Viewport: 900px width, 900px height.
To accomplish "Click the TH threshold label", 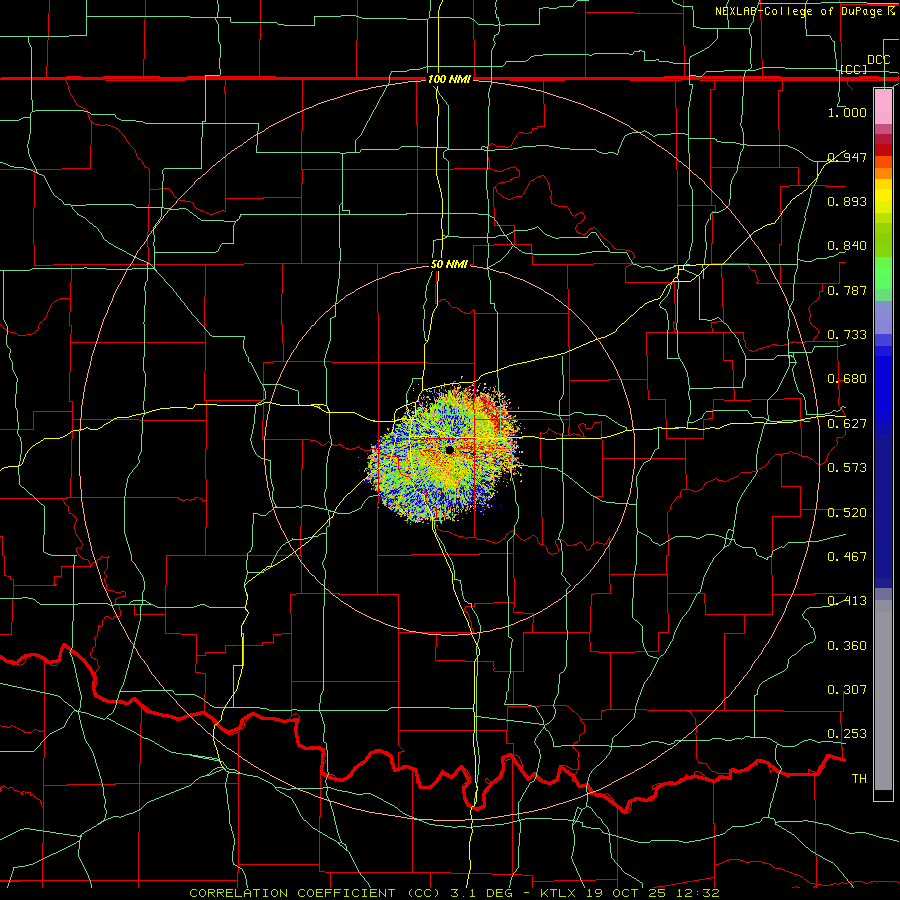I will click(x=859, y=779).
